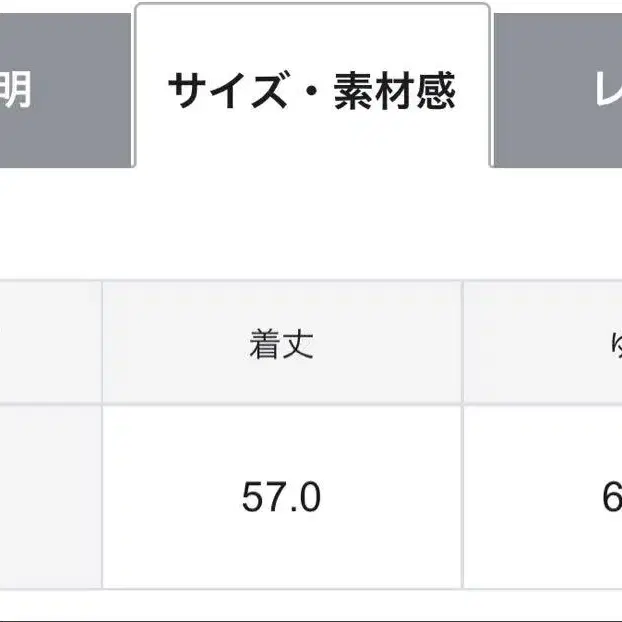Tap the 明 character on the left tab
This screenshot has width=622, height=622.
pyautogui.click(x=14, y=90)
